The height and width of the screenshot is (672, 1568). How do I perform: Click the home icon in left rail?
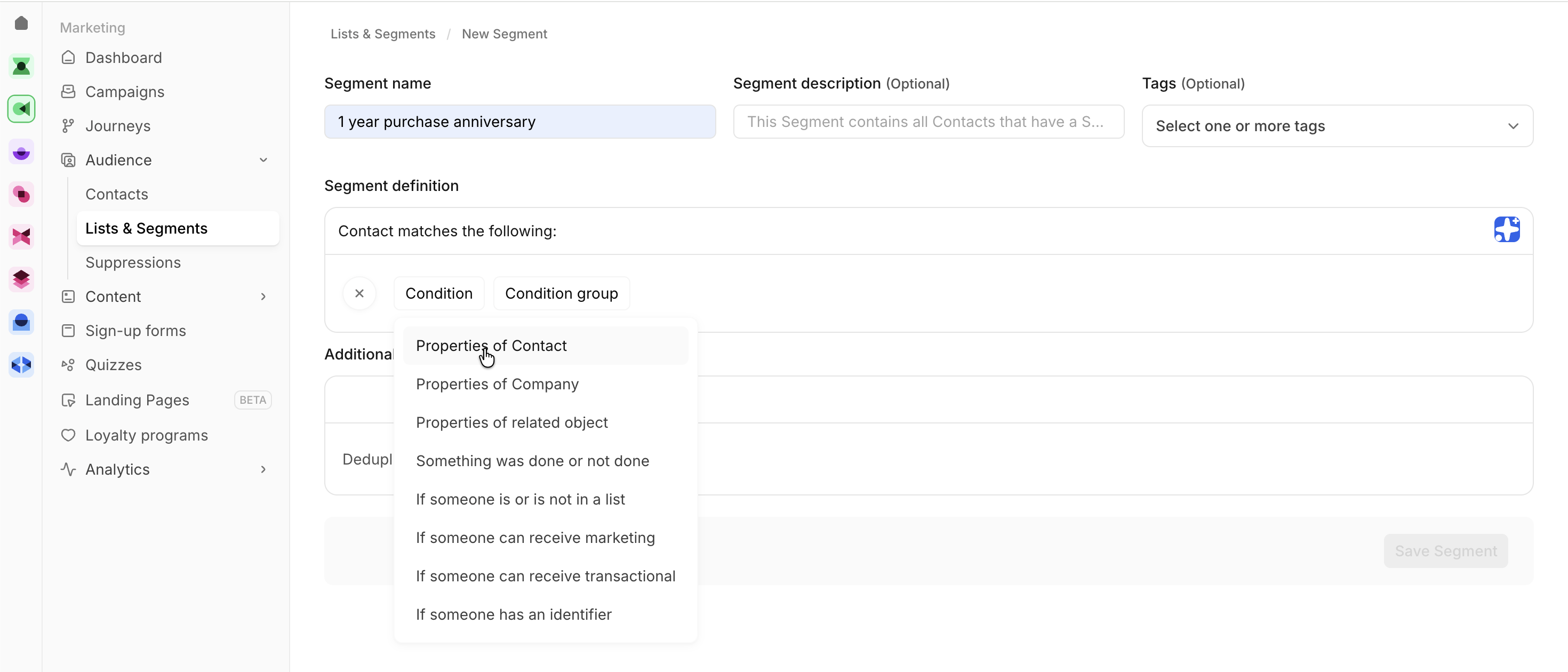coord(21,23)
